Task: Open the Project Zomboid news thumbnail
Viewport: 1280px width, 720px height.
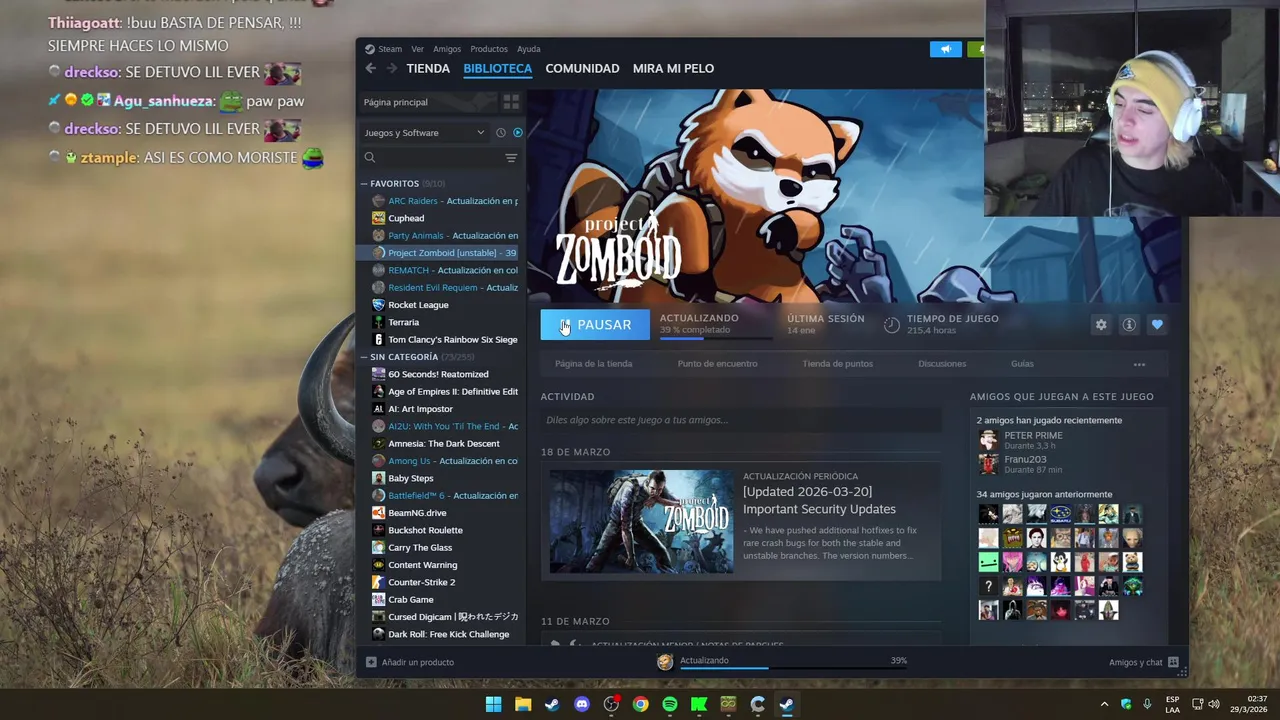Action: [x=641, y=521]
